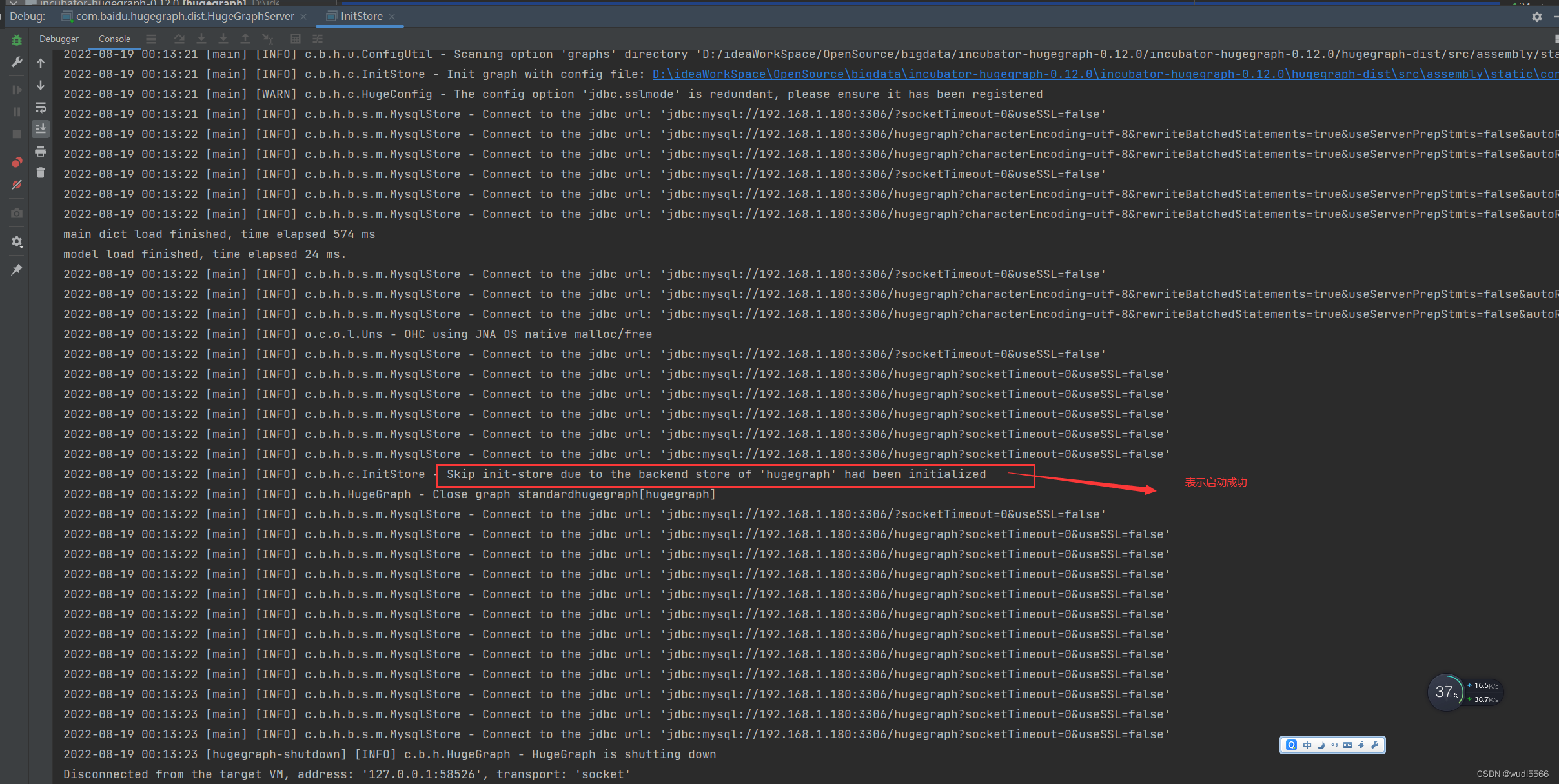Viewport: 1559px width, 784px height.
Task: Click the 'Debug:' tool window label
Action: coord(28,16)
